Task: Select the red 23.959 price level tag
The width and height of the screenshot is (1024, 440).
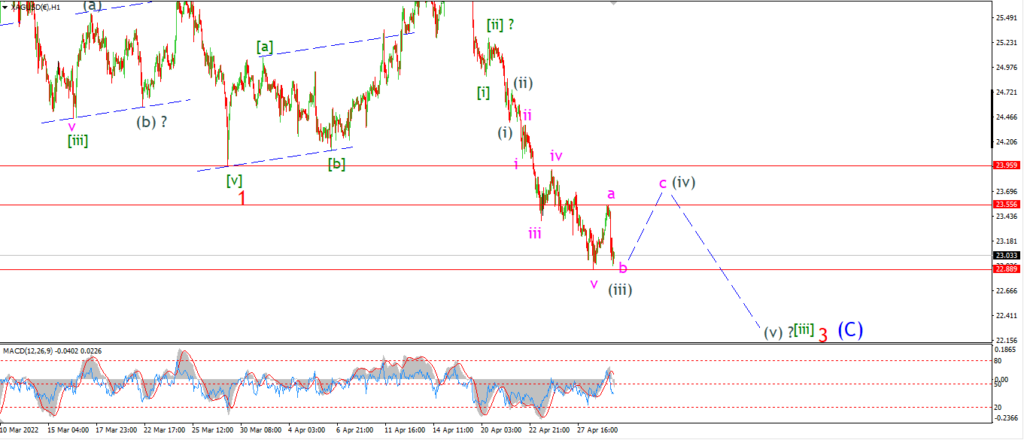Action: 1006,165
